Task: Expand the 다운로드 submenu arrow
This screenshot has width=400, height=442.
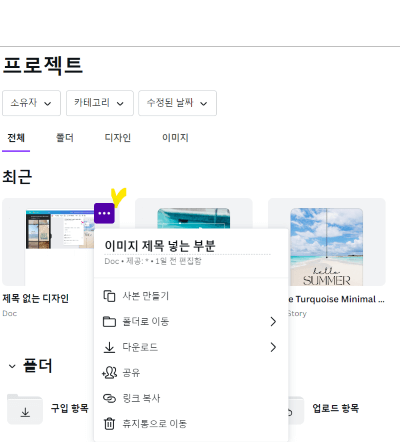Action: (x=273, y=347)
